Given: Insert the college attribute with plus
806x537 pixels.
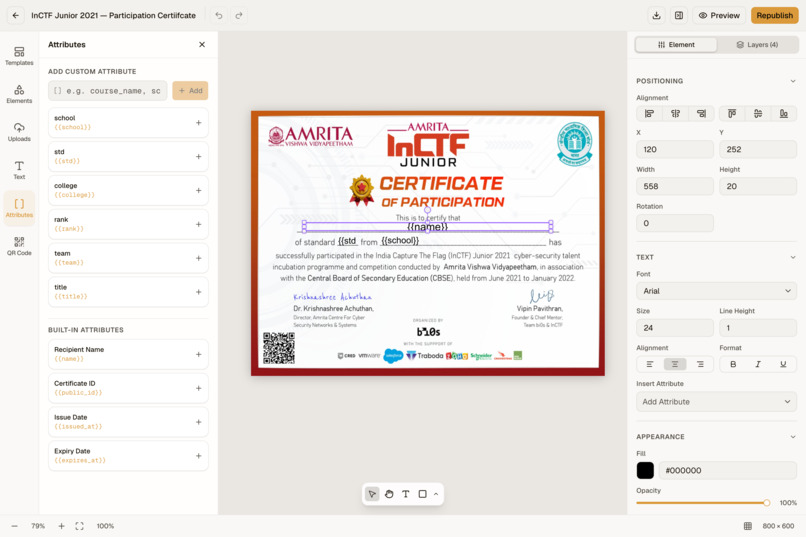Looking at the screenshot, I should [198, 191].
